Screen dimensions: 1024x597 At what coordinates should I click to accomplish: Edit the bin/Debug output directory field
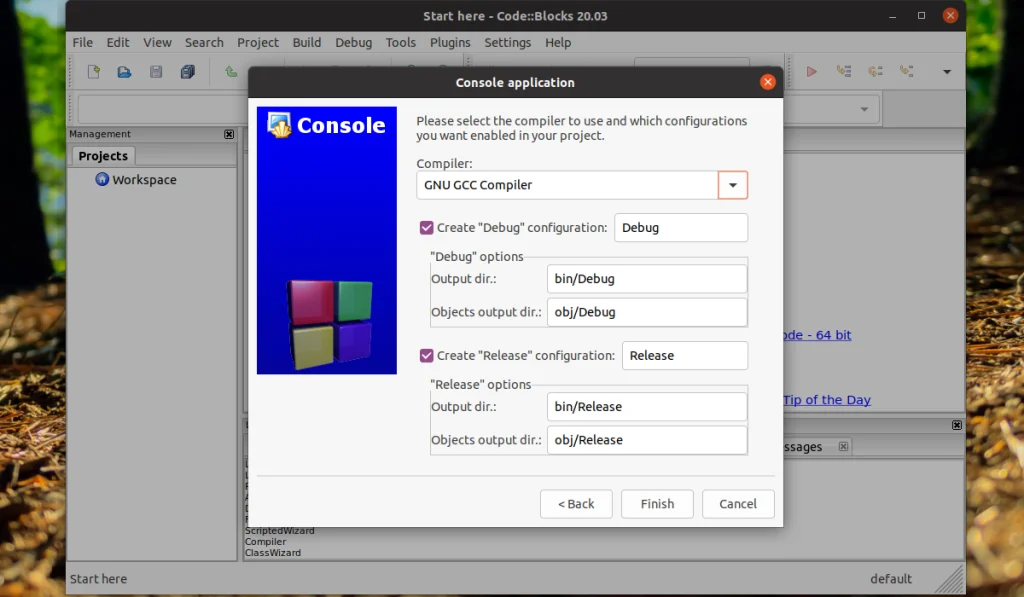coord(646,278)
